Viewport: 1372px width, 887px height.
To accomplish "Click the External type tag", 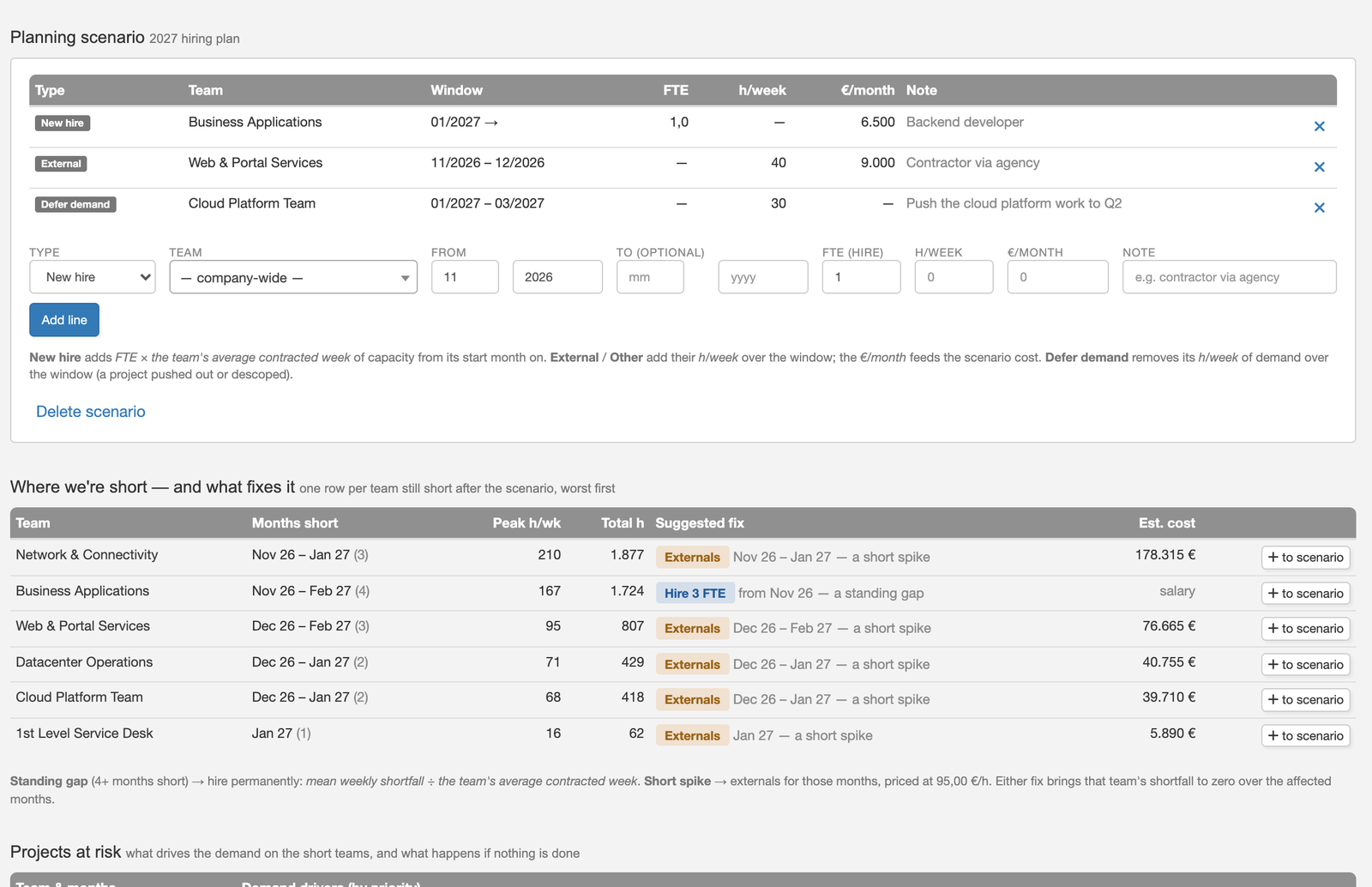I will pos(61,164).
